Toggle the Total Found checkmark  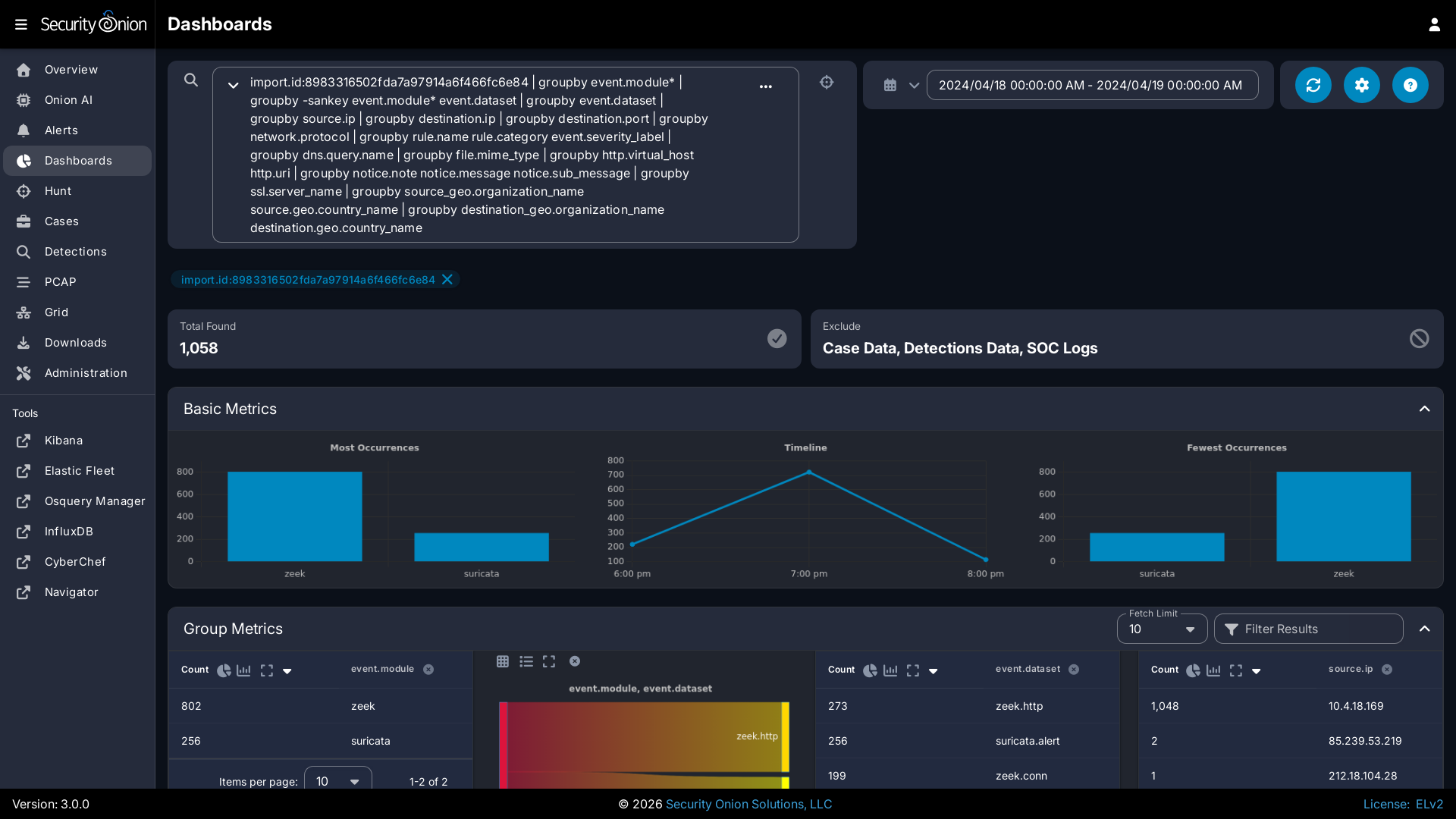tap(777, 338)
